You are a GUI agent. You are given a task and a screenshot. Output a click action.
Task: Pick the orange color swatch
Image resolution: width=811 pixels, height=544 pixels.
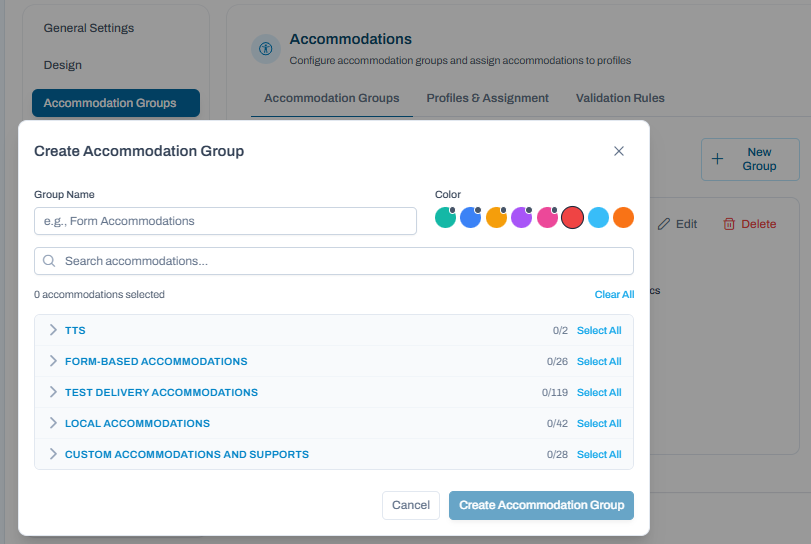tap(623, 217)
